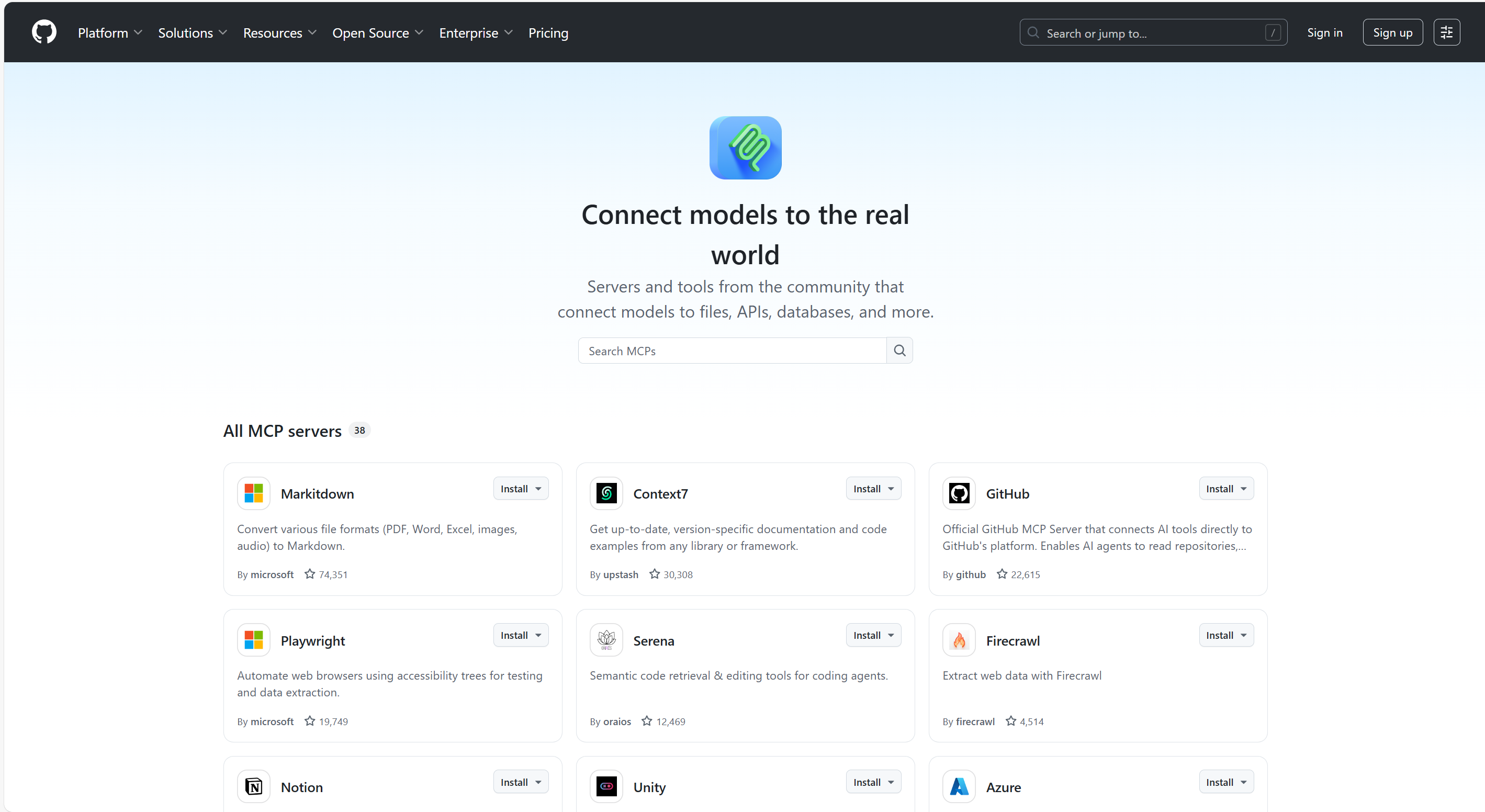Open the Playwright Install dropdown
Screen dimensions: 1485x812
(521, 635)
